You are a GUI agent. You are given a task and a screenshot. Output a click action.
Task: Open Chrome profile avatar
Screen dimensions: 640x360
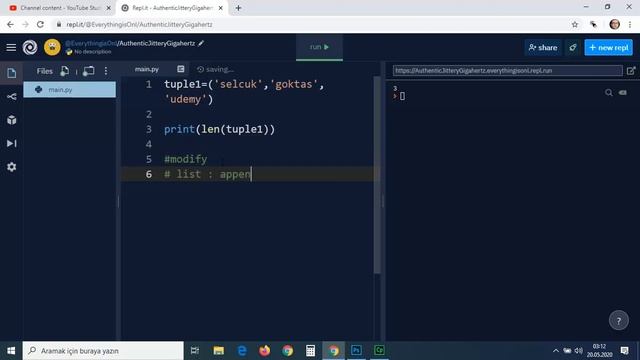point(614,24)
